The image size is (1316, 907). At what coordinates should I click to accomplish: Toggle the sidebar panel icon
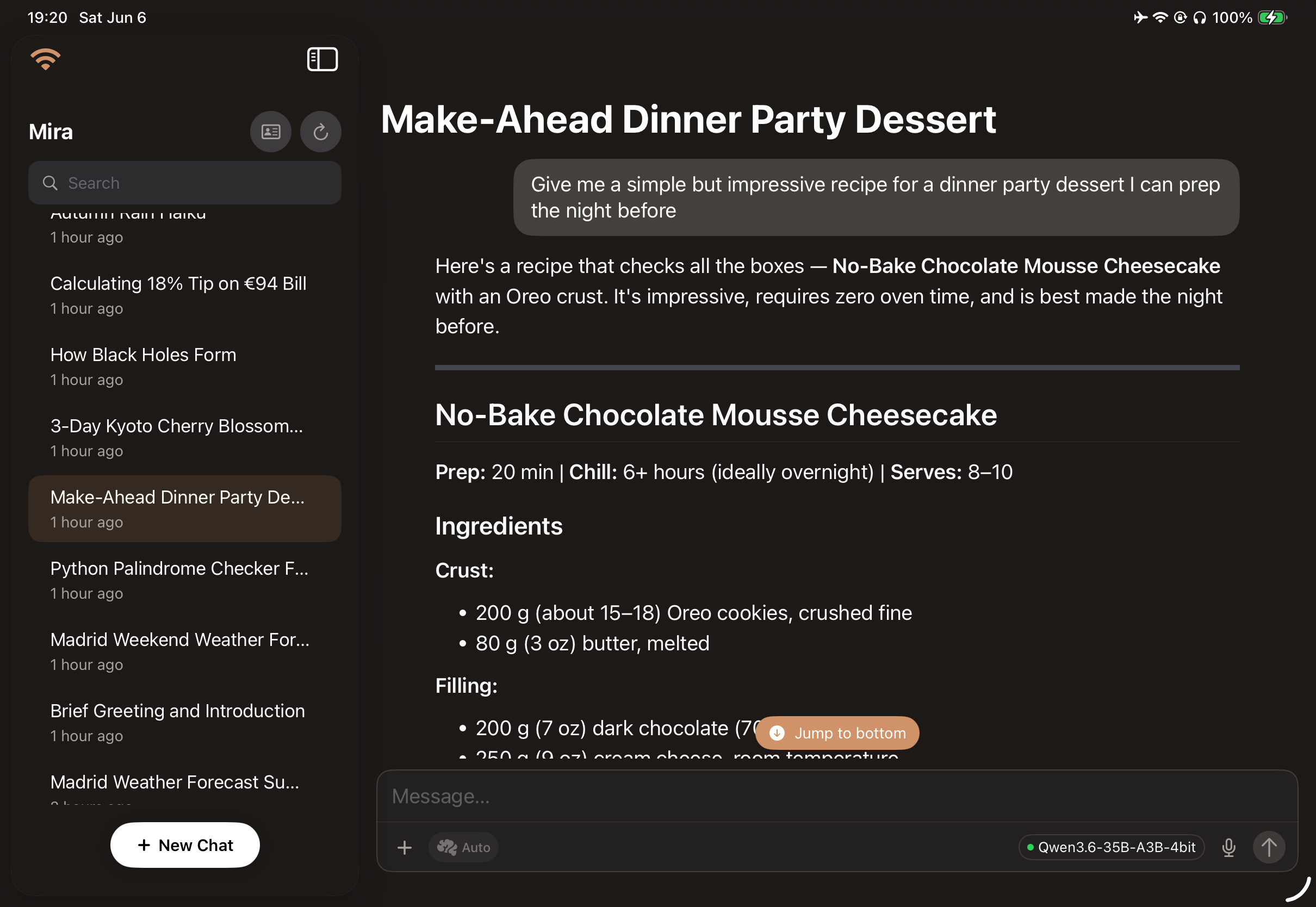tap(322, 59)
